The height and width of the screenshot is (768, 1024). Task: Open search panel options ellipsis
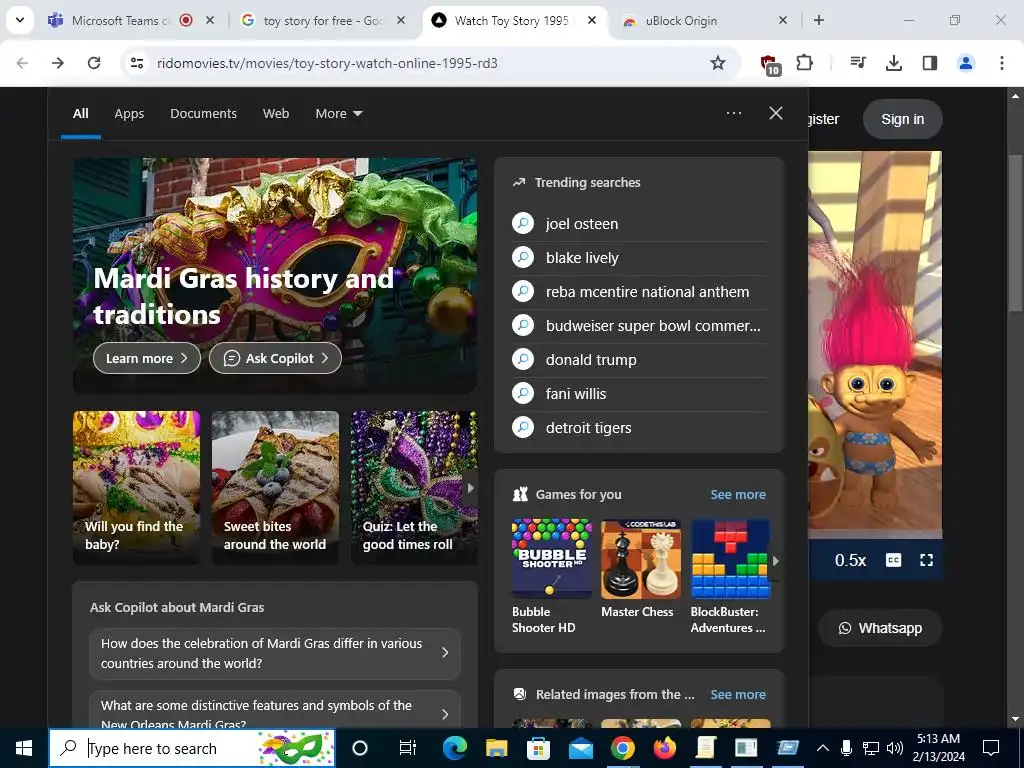coord(734,113)
